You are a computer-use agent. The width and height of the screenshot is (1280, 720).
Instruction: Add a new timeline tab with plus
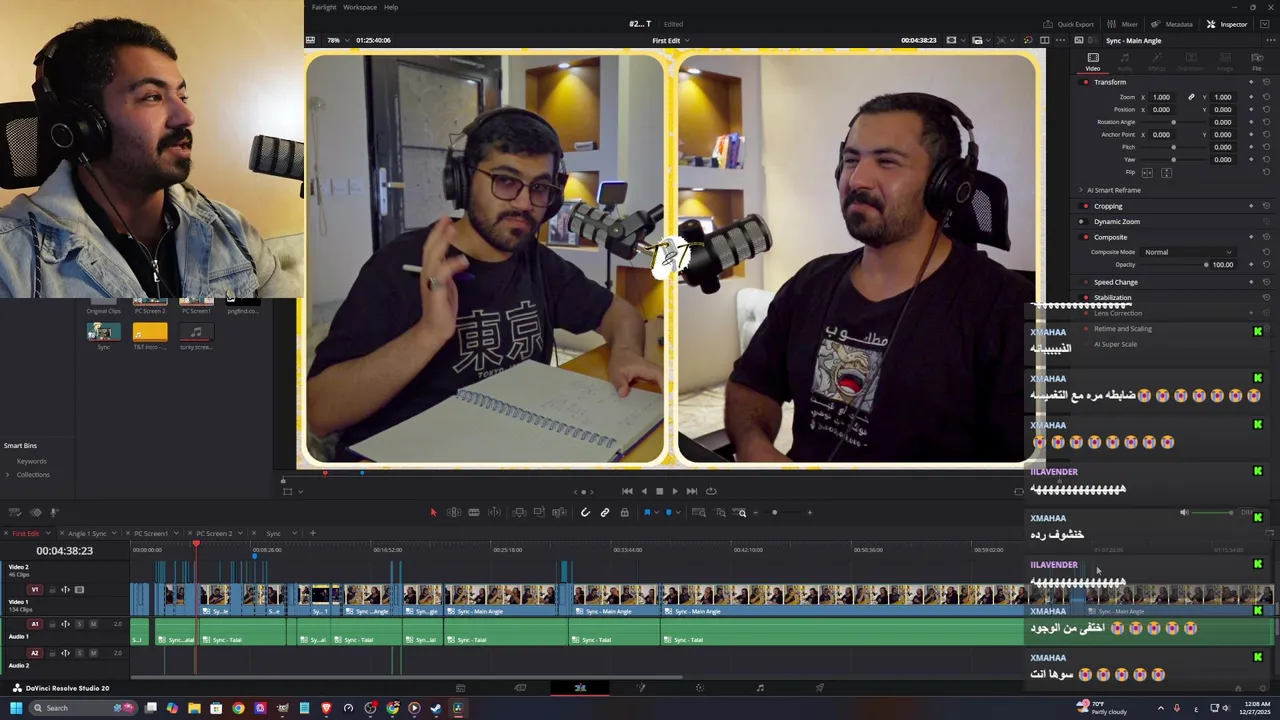(312, 533)
